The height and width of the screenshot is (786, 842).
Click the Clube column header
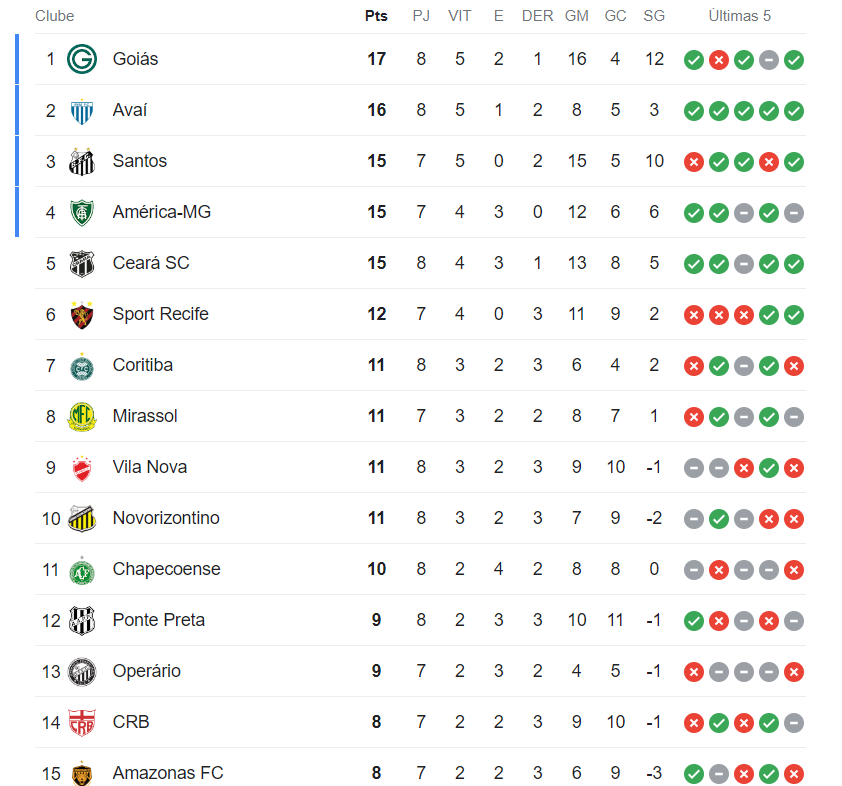(55, 16)
